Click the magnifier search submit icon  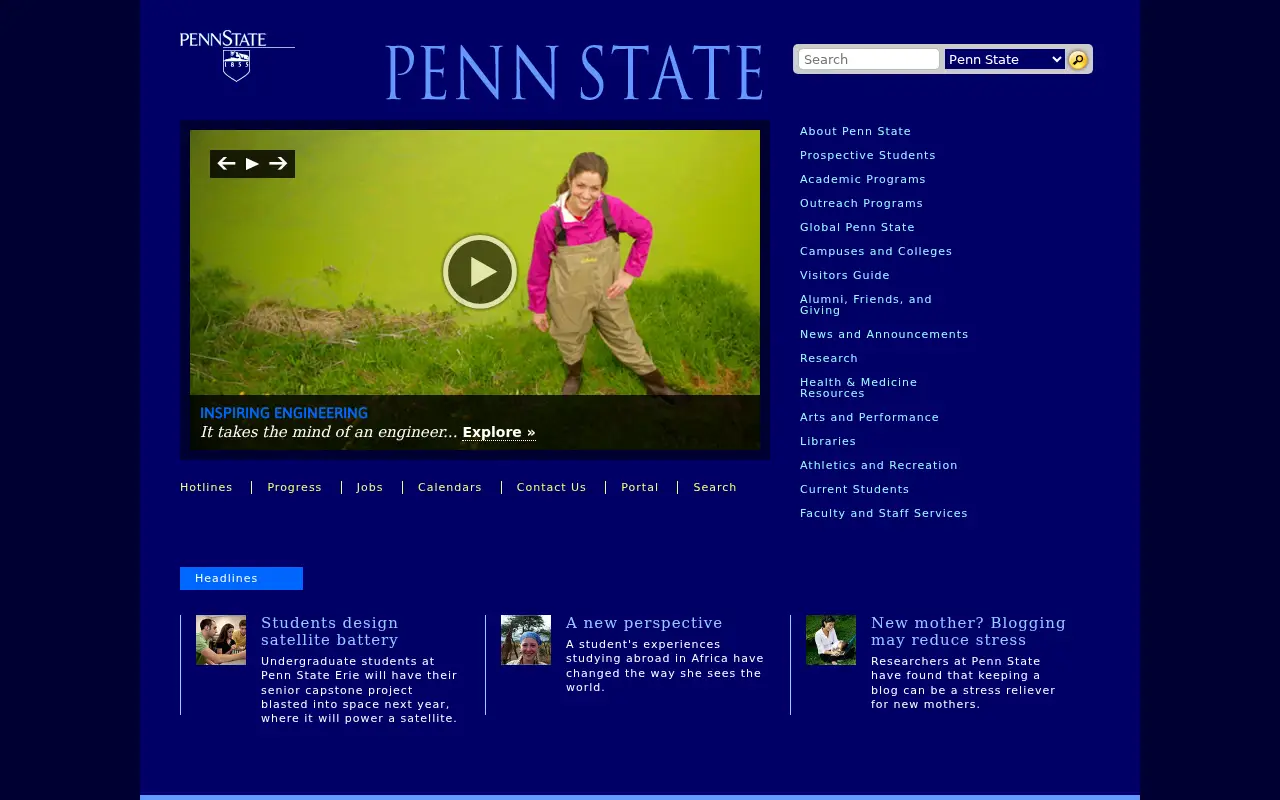coord(1078,60)
